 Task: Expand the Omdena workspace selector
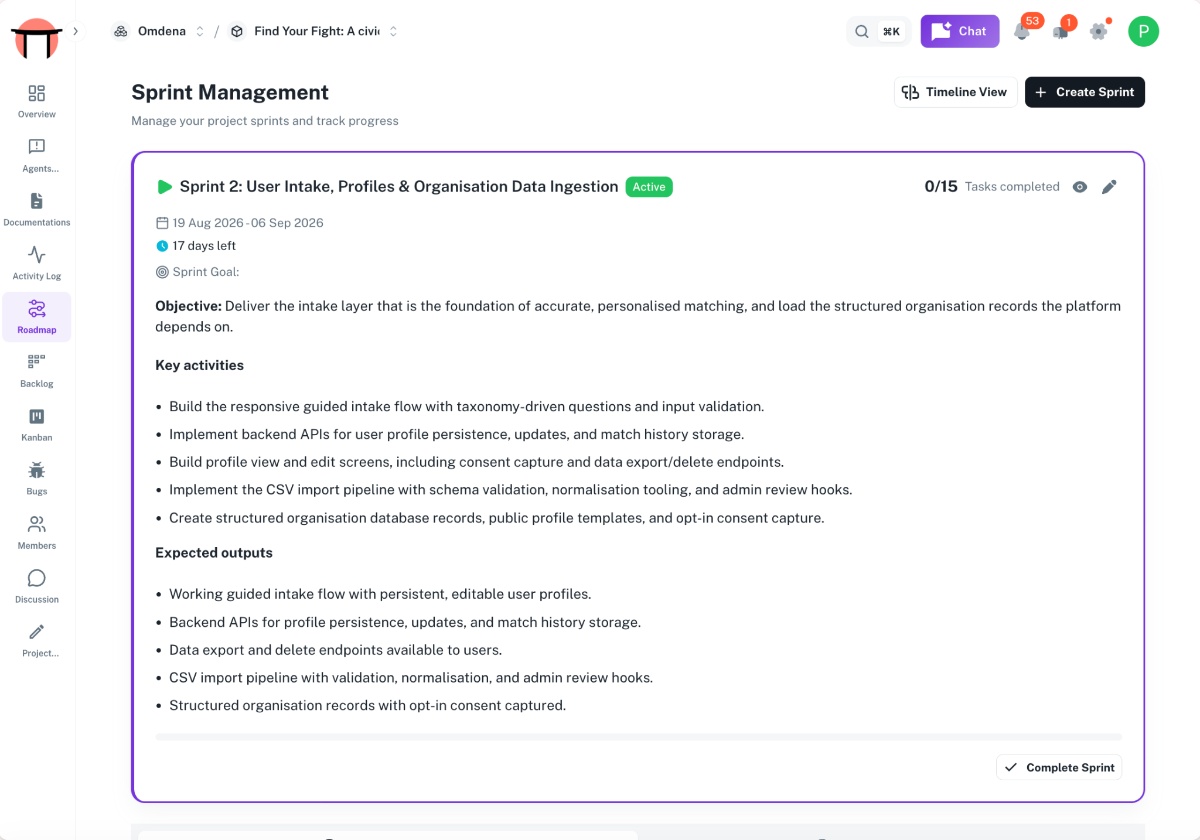pyautogui.click(x=159, y=31)
